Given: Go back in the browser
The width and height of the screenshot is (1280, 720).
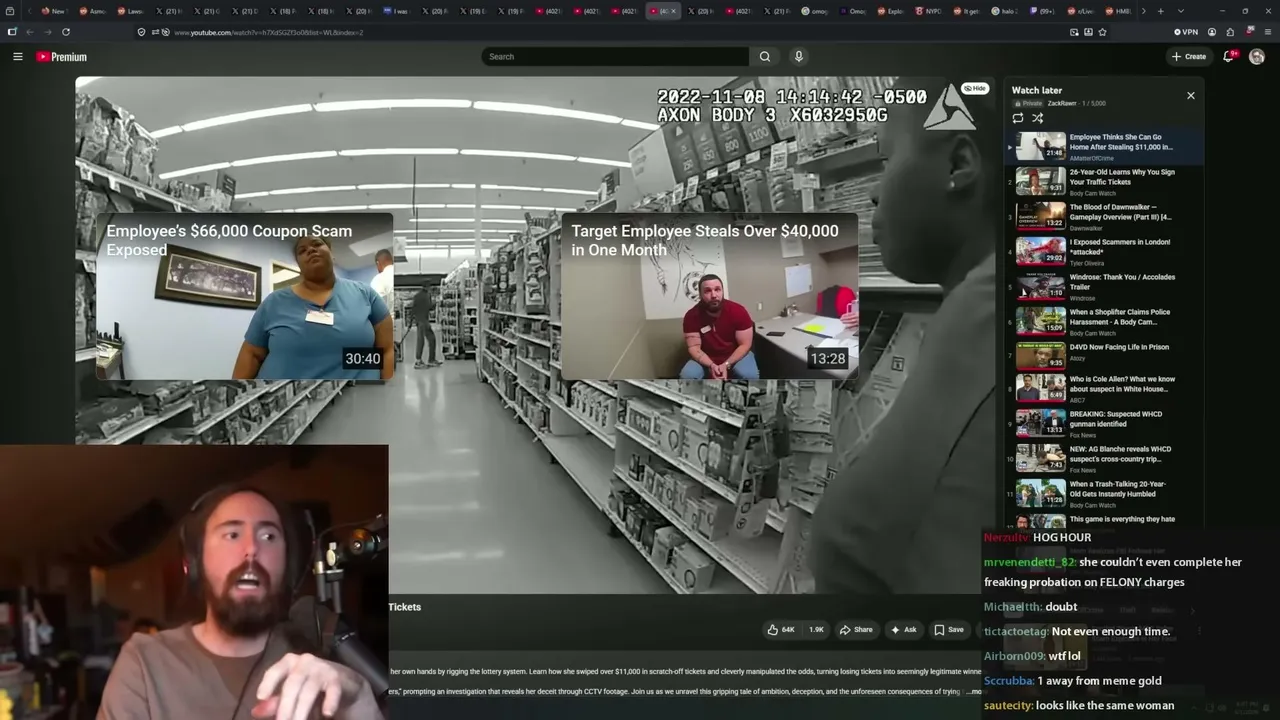Looking at the screenshot, I should click(x=30, y=32).
